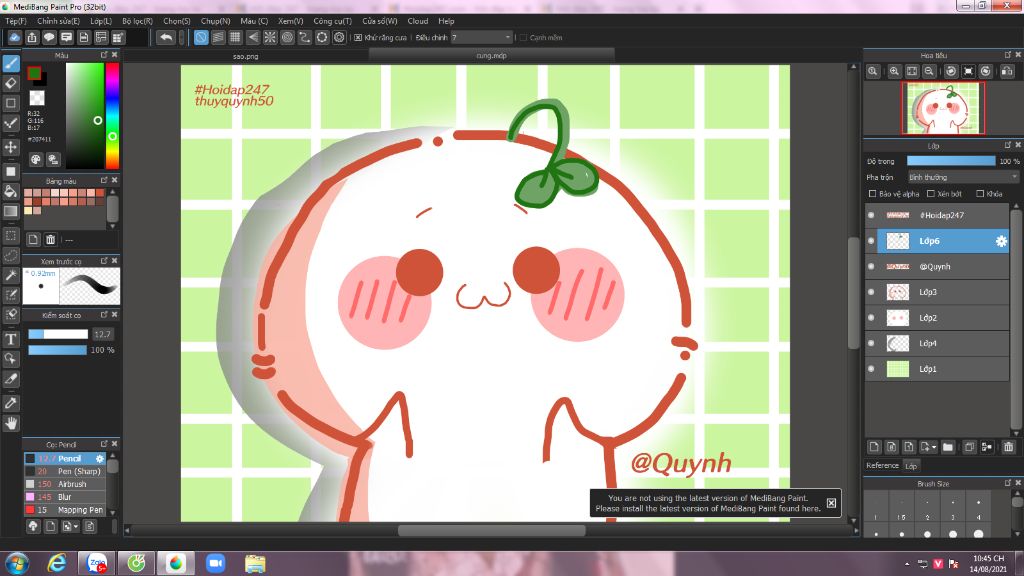Enable parallel lines snap guide
1024x576 pixels.
click(218, 38)
